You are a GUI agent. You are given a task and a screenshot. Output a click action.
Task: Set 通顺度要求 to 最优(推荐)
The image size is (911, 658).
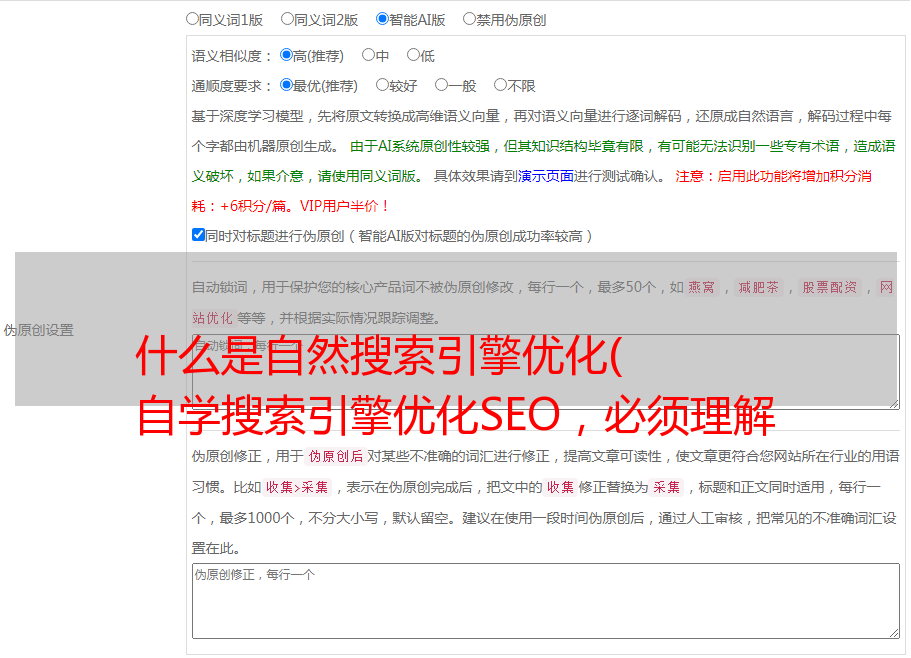tap(286, 85)
